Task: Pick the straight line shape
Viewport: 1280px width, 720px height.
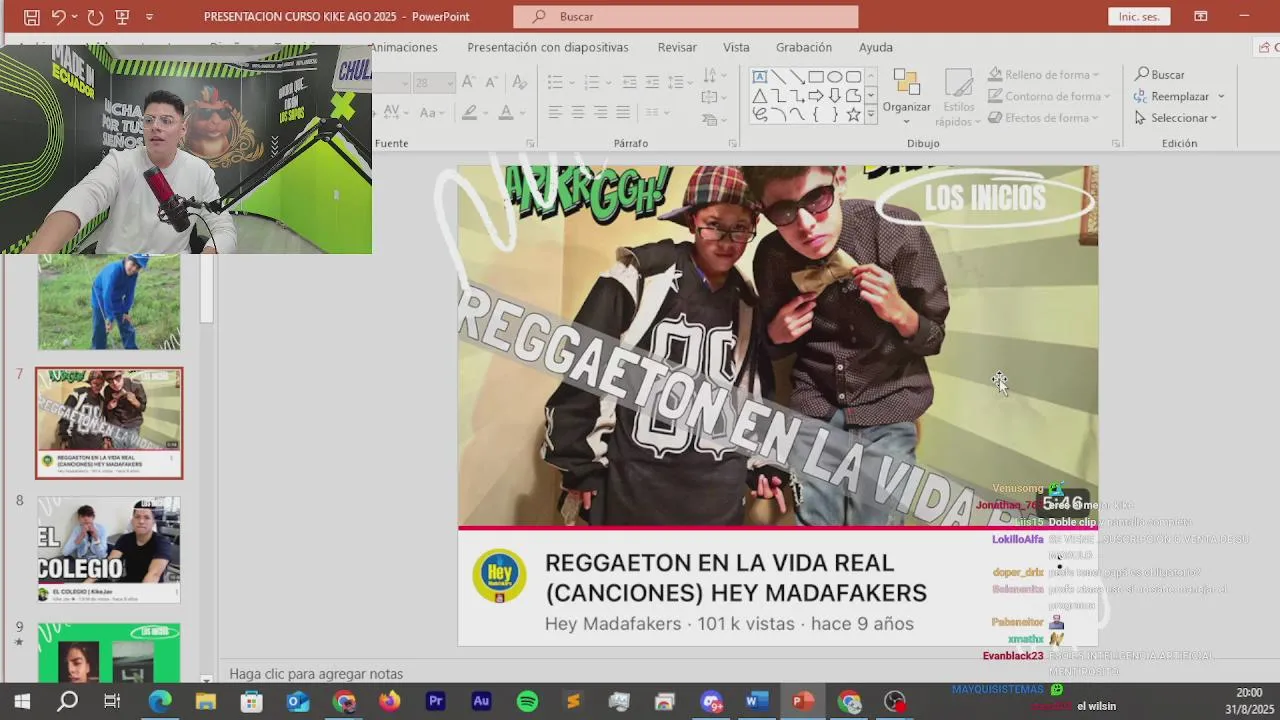Action: [778, 77]
